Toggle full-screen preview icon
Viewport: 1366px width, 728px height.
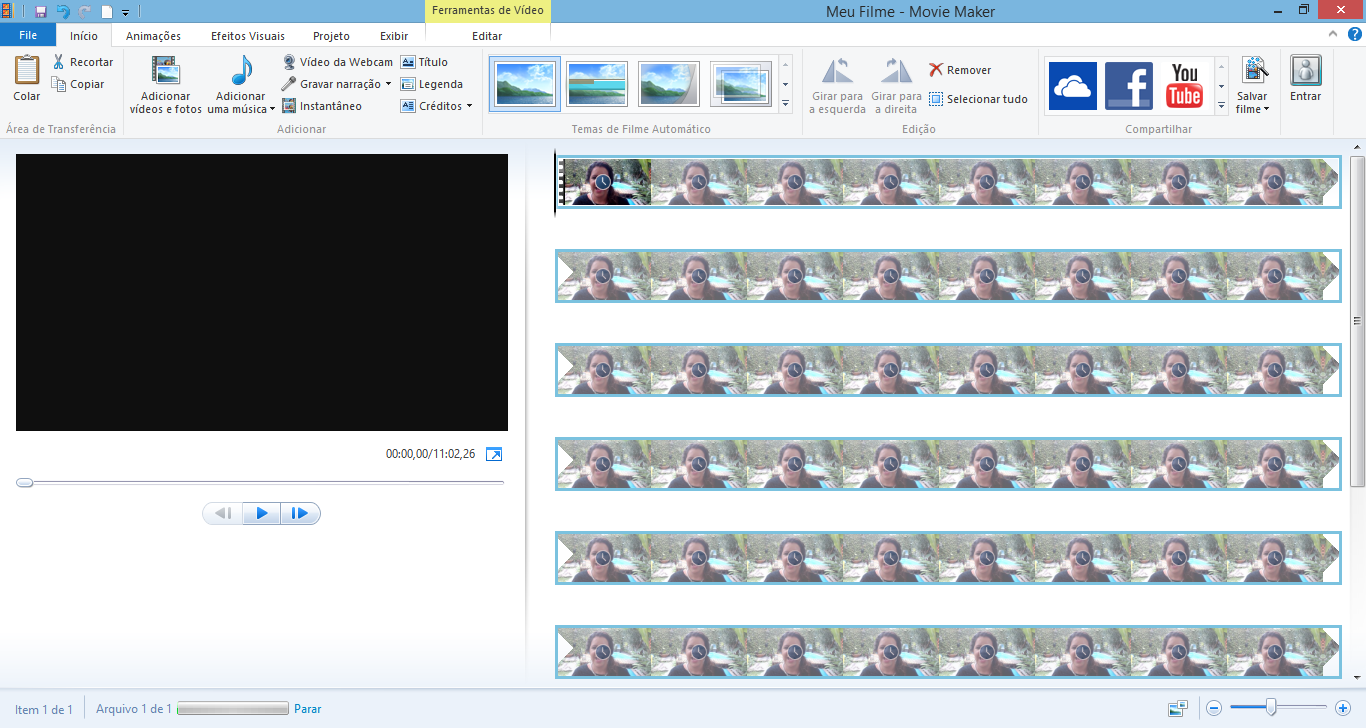point(494,454)
